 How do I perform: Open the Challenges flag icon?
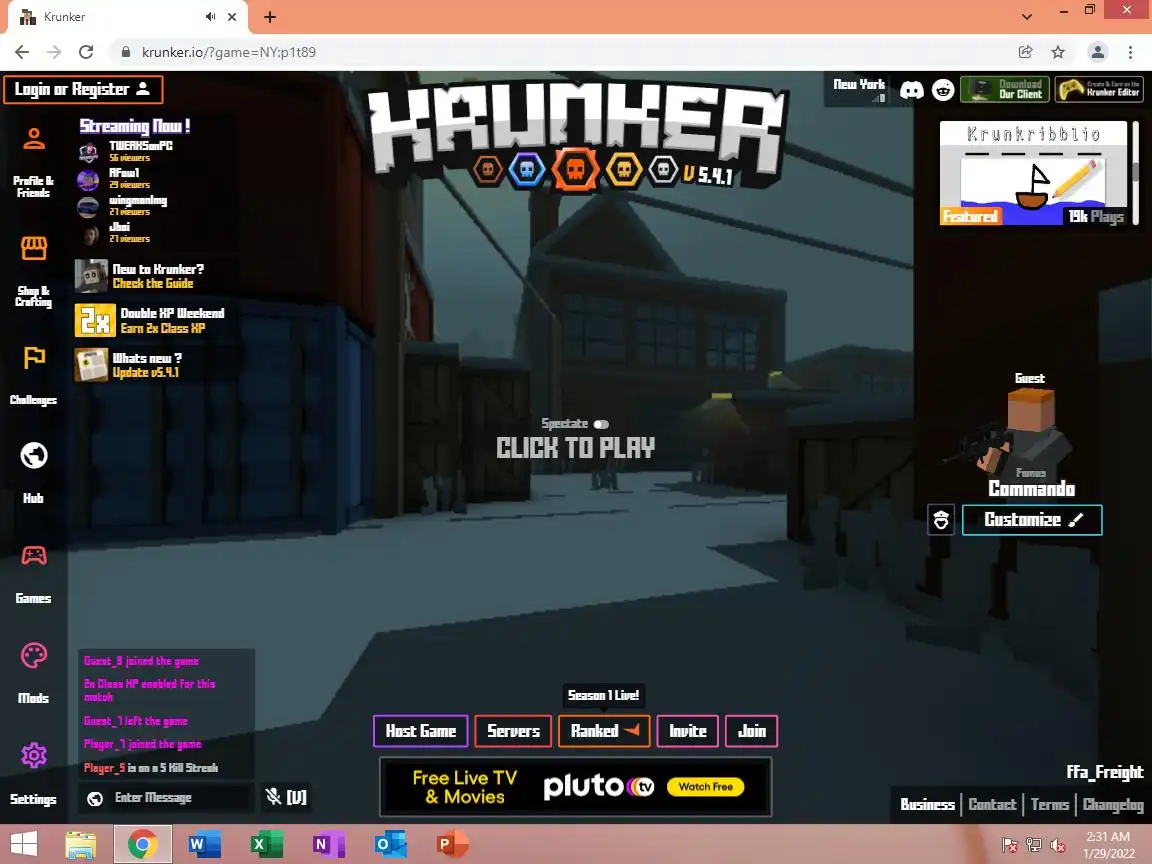34,358
